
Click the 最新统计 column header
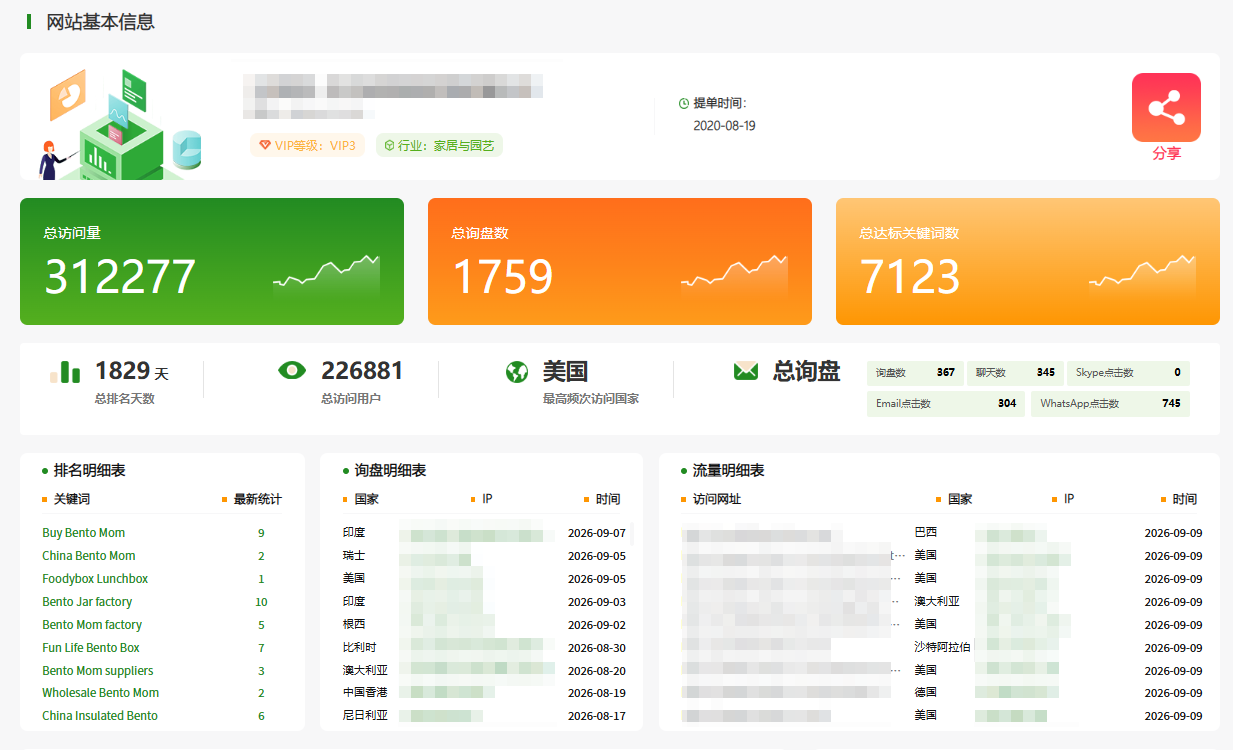click(x=257, y=499)
